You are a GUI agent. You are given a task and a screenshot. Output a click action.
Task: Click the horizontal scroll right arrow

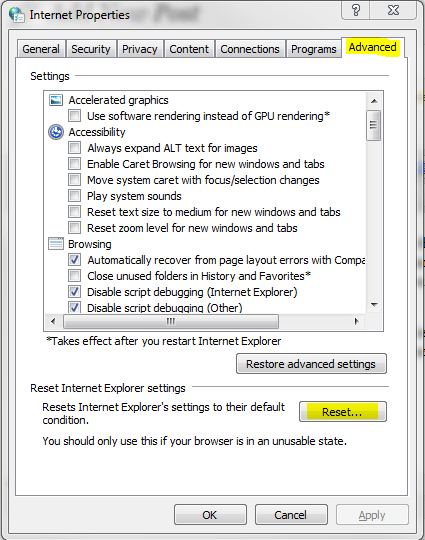click(x=356, y=321)
